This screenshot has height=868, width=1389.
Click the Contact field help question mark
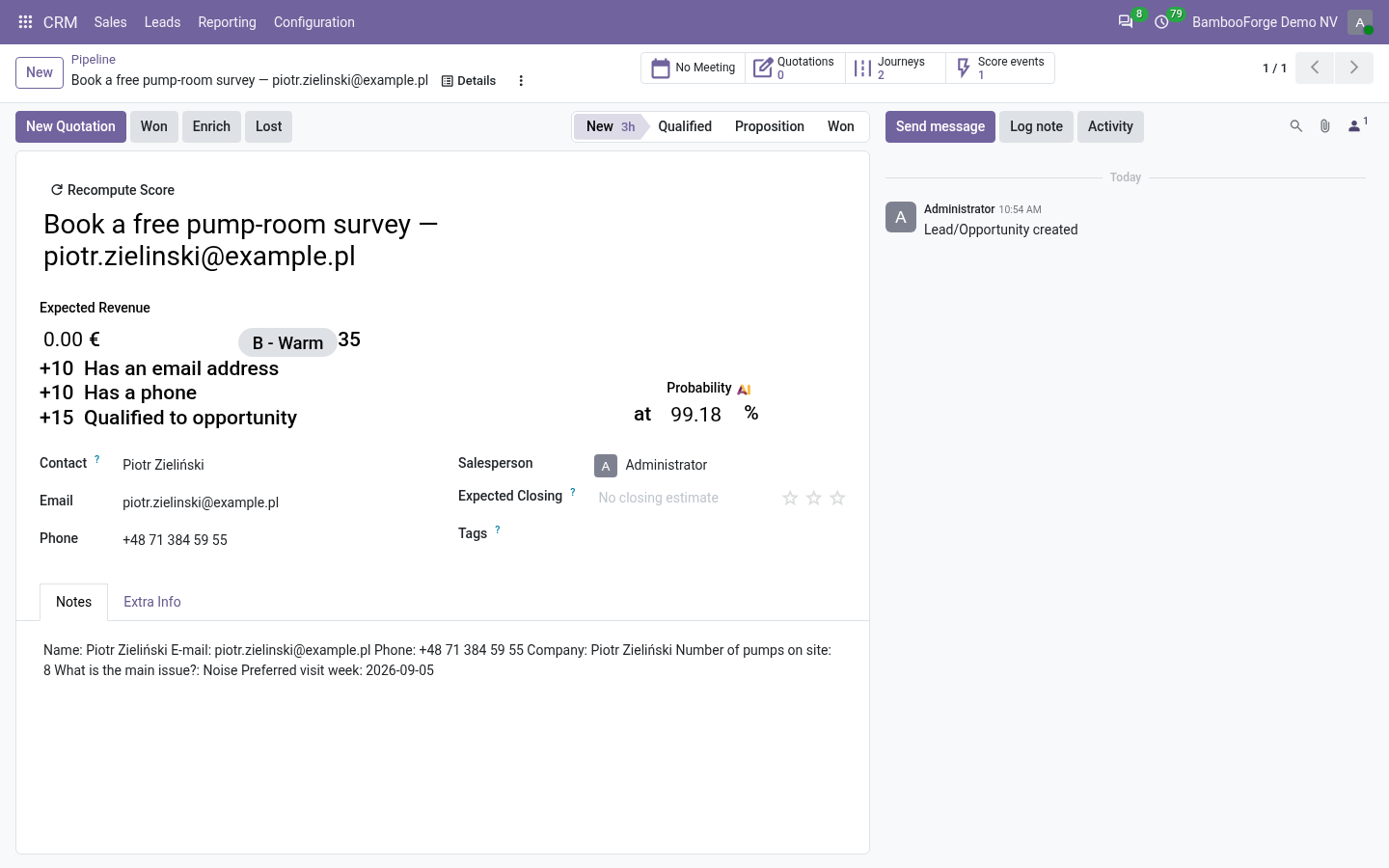click(x=96, y=460)
